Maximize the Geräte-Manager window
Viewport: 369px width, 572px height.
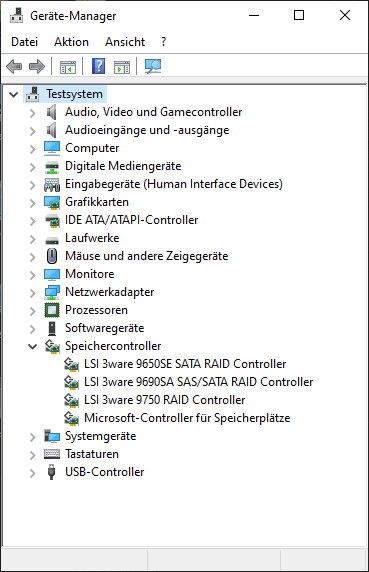pyautogui.click(x=299, y=15)
